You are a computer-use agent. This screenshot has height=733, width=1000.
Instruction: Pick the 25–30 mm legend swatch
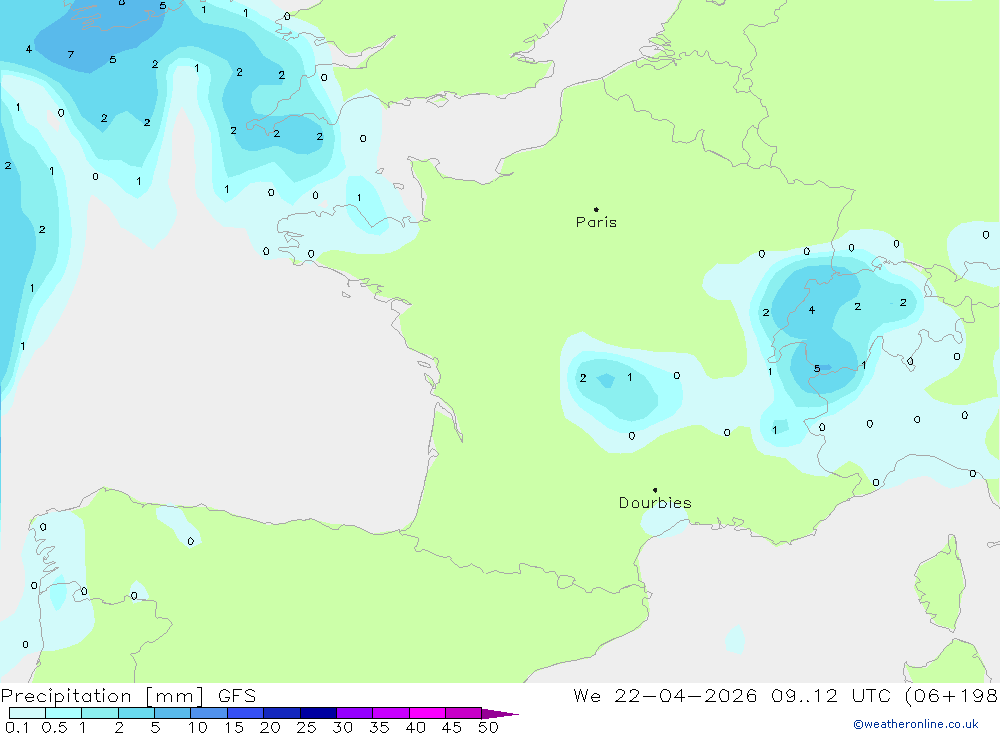tap(318, 713)
